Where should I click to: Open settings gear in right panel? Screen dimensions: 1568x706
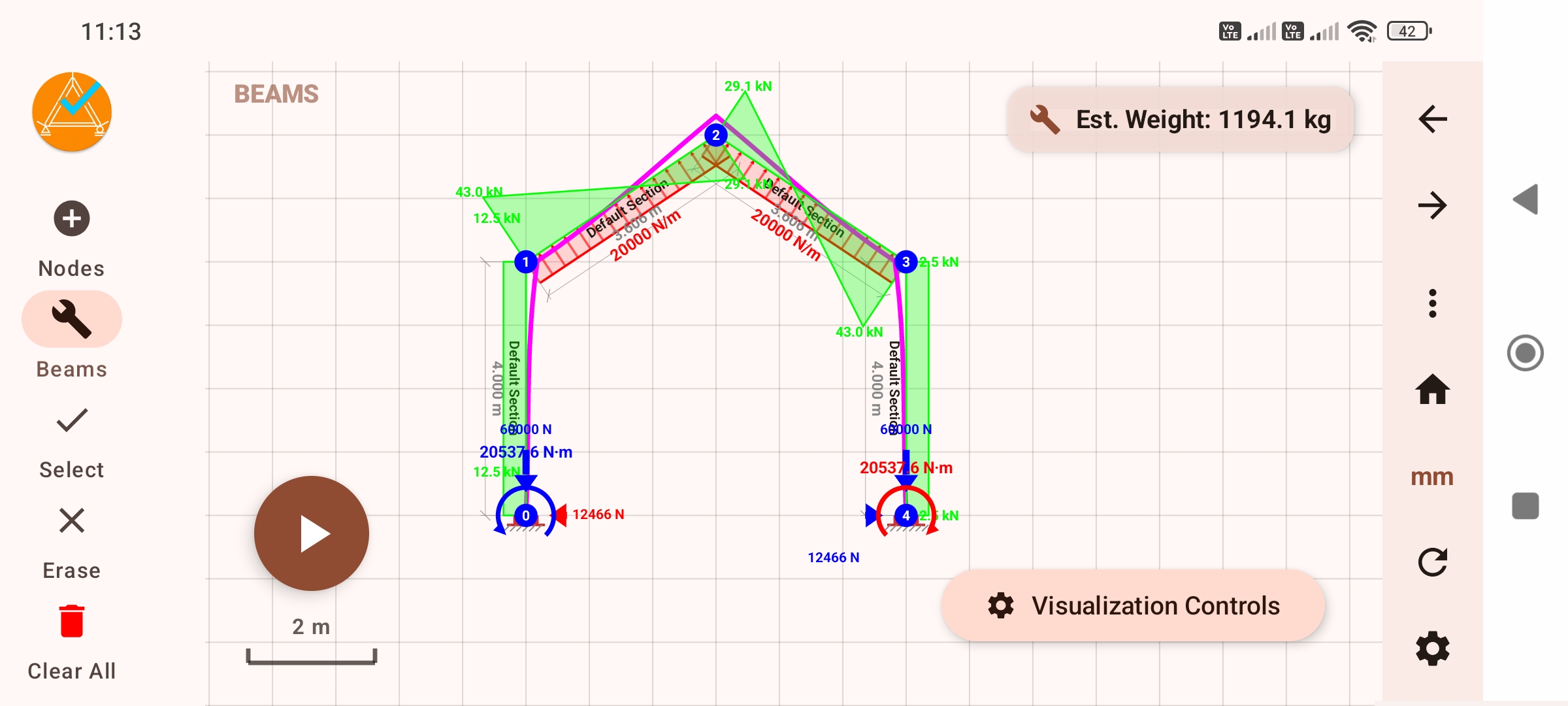click(1432, 648)
